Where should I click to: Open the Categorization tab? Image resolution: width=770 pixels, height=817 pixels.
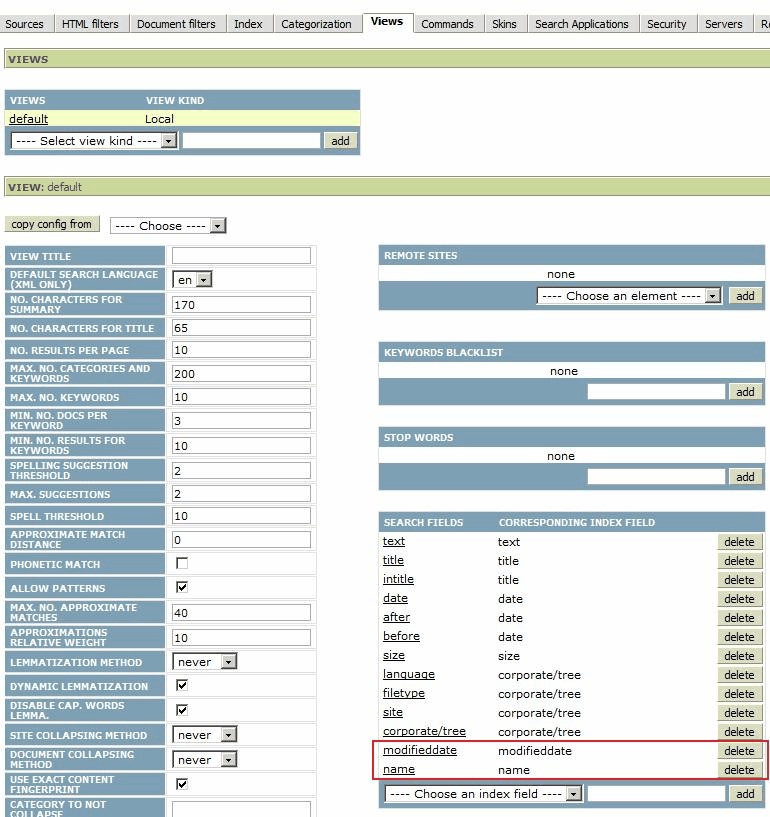pos(316,24)
